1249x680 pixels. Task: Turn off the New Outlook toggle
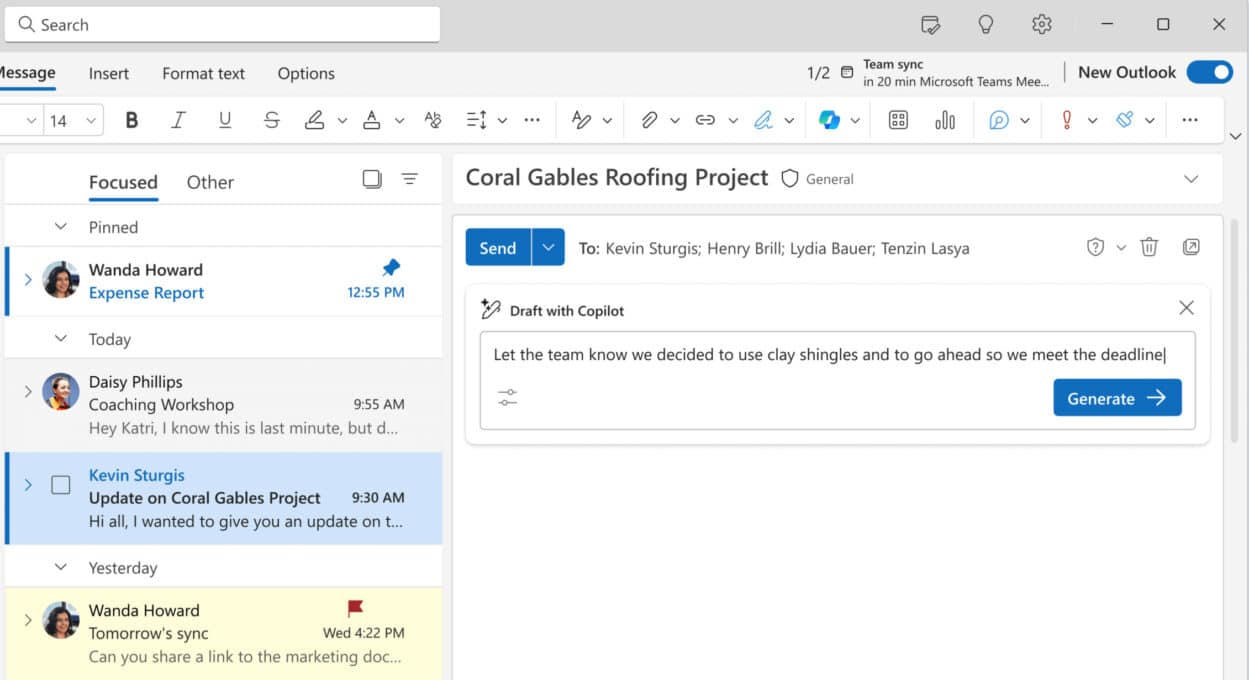[1209, 72]
